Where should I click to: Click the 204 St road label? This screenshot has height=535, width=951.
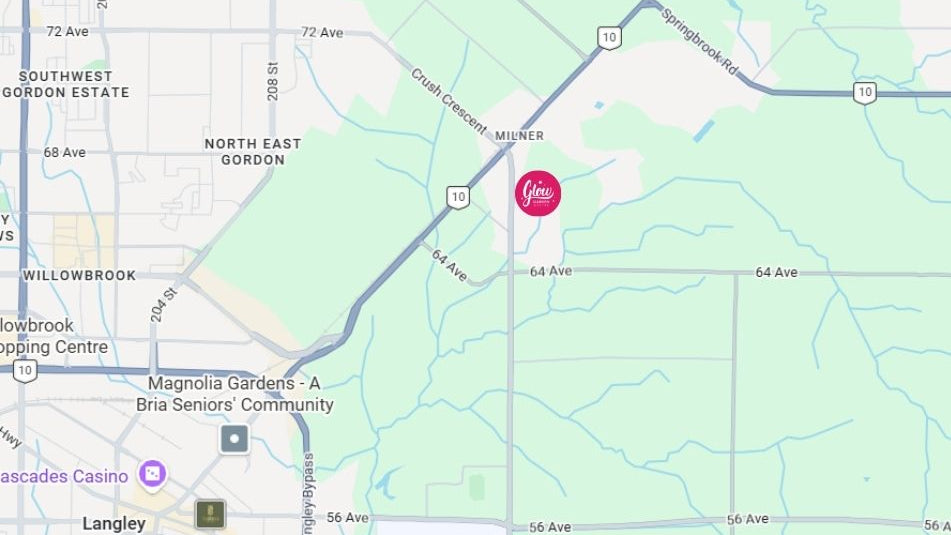(164, 305)
